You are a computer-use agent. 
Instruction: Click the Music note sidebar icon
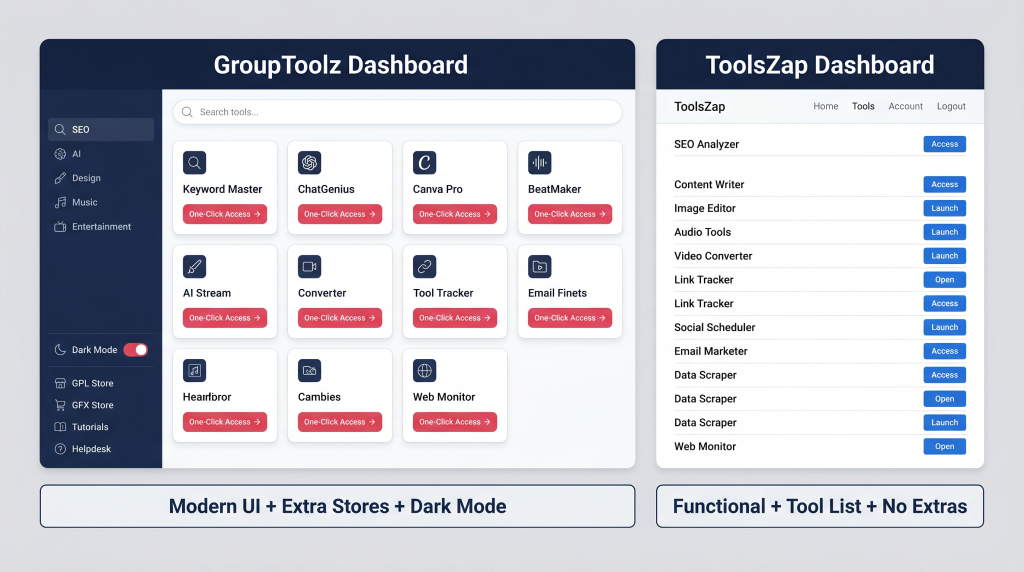pyautogui.click(x=60, y=202)
